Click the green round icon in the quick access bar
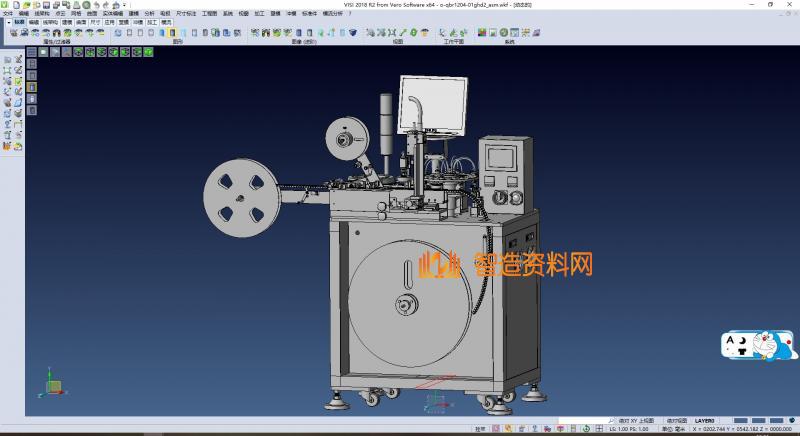 click(86, 5)
